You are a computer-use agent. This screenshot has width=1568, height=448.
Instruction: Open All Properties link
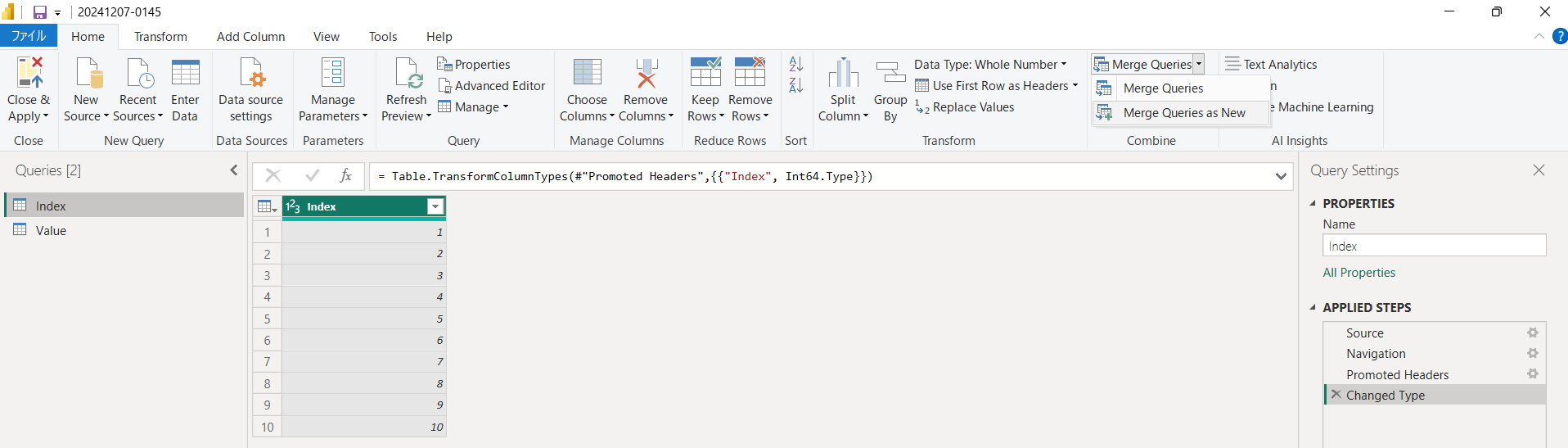pyautogui.click(x=1358, y=272)
